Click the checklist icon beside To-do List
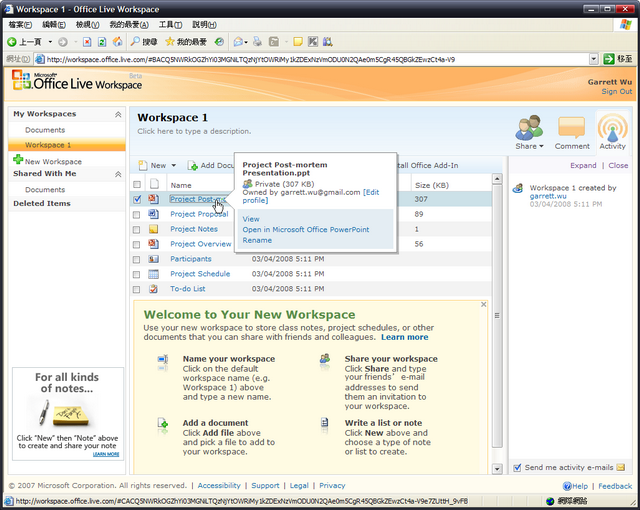 (153, 289)
